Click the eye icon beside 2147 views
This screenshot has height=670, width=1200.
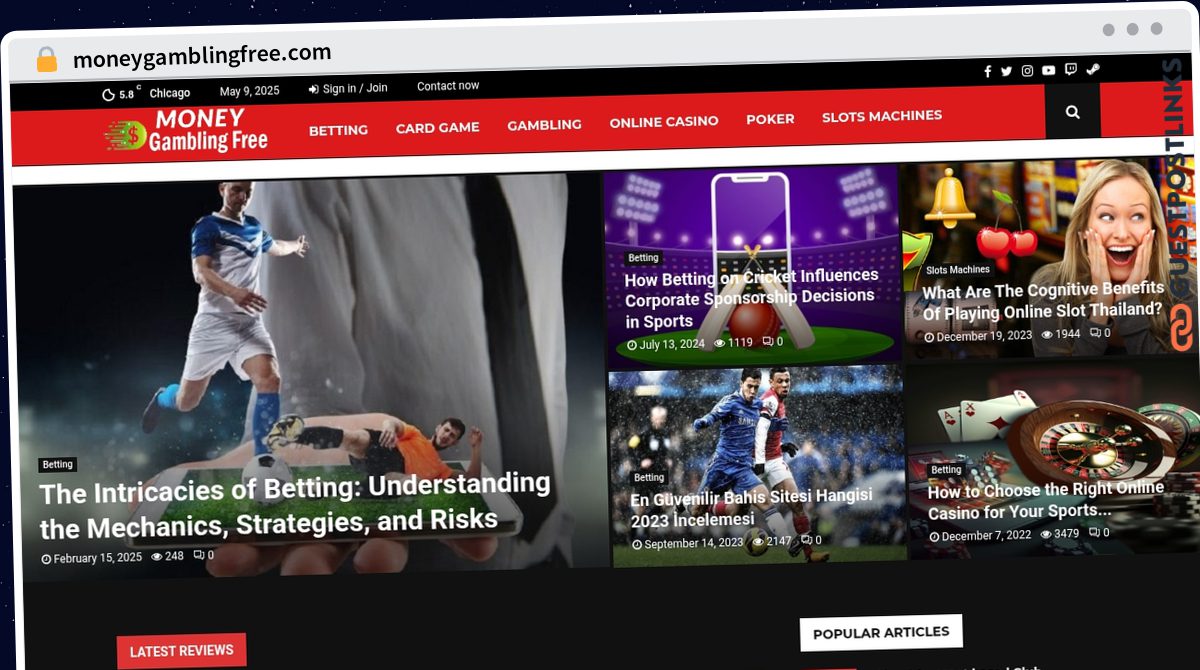pyautogui.click(x=758, y=542)
